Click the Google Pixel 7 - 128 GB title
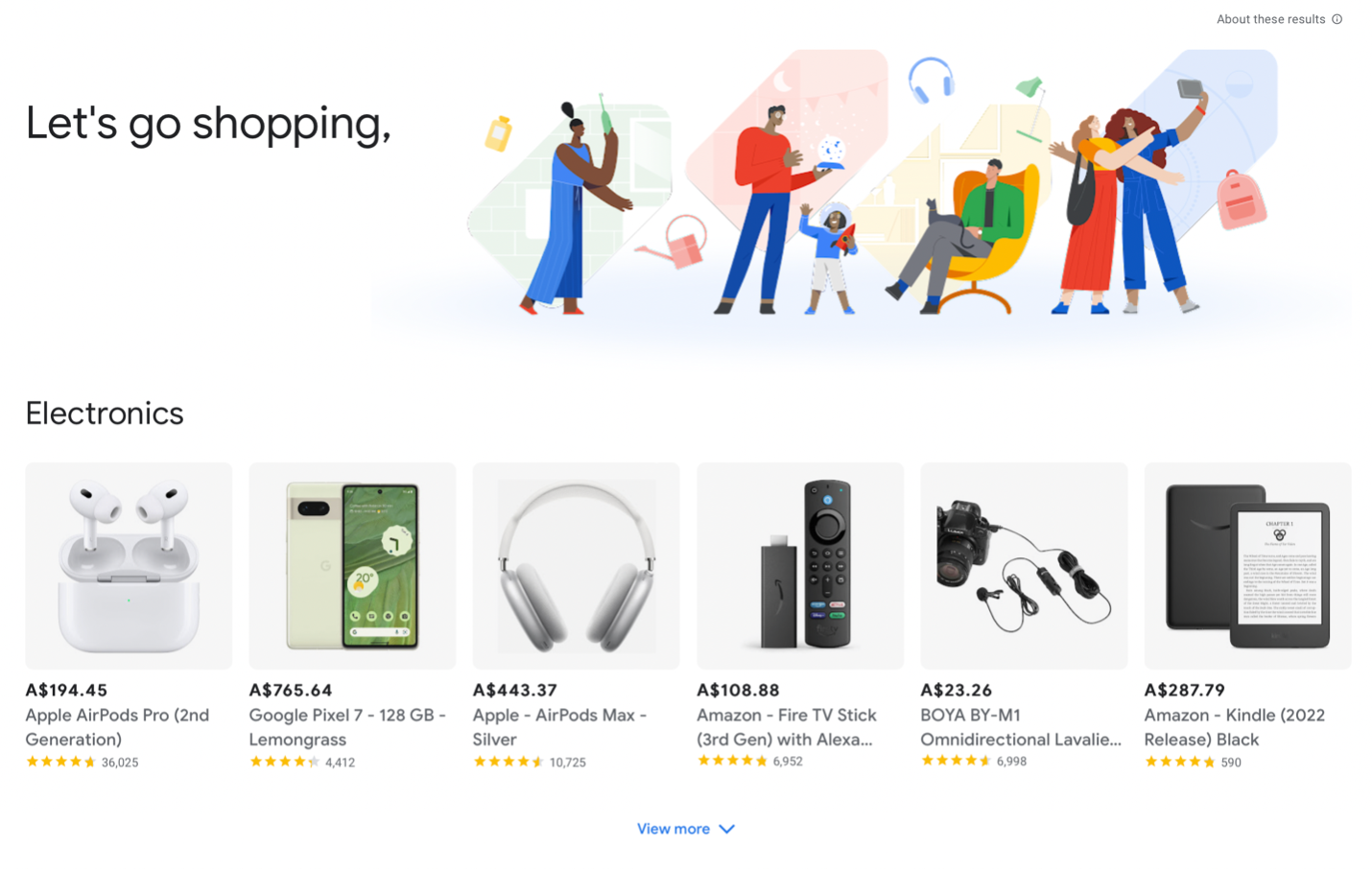 tap(347, 727)
